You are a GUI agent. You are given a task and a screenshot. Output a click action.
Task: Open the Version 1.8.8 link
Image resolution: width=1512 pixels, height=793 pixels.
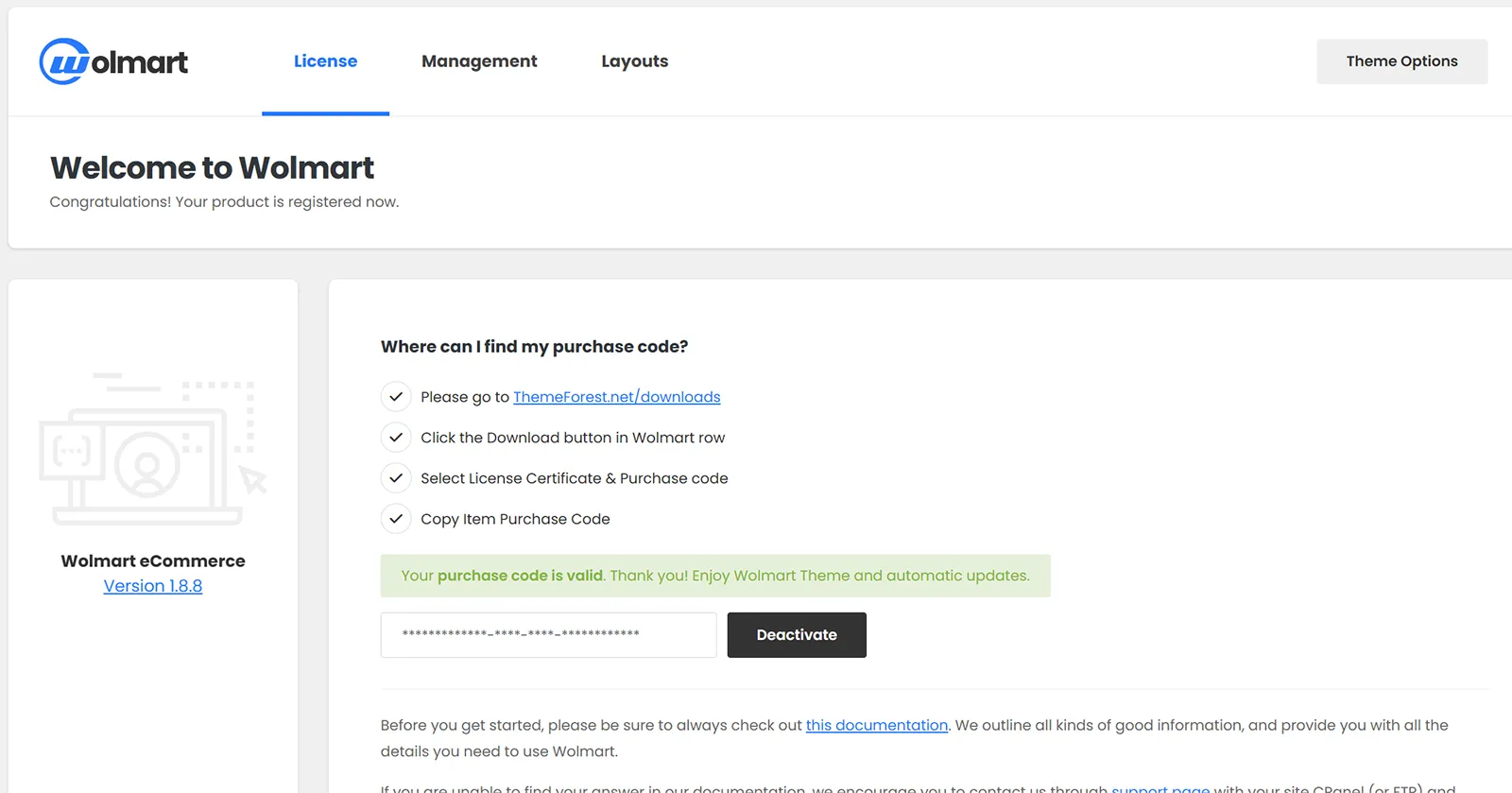pyautogui.click(x=153, y=586)
